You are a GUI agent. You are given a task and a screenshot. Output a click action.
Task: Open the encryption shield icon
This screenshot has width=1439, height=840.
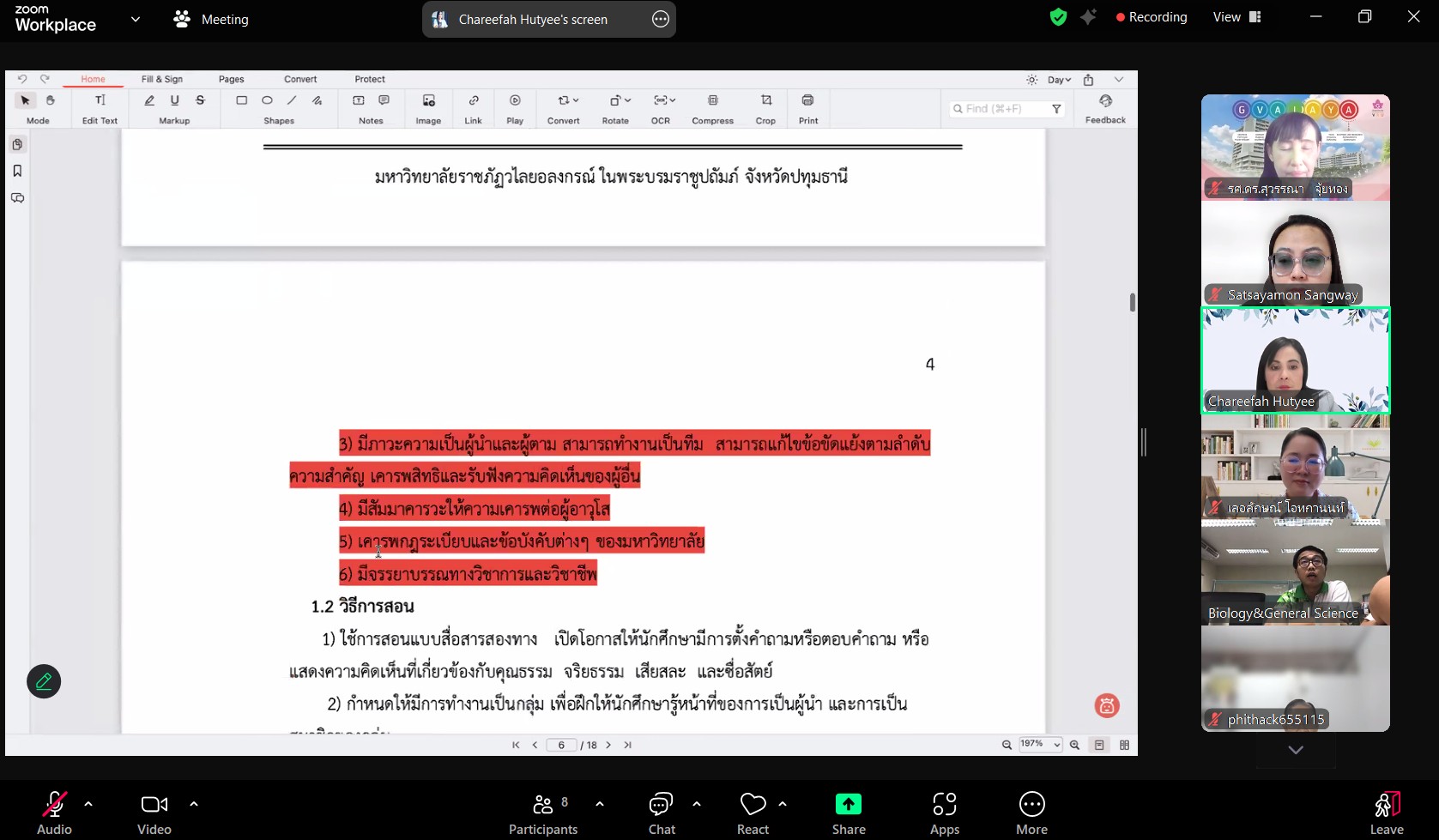tap(1058, 17)
